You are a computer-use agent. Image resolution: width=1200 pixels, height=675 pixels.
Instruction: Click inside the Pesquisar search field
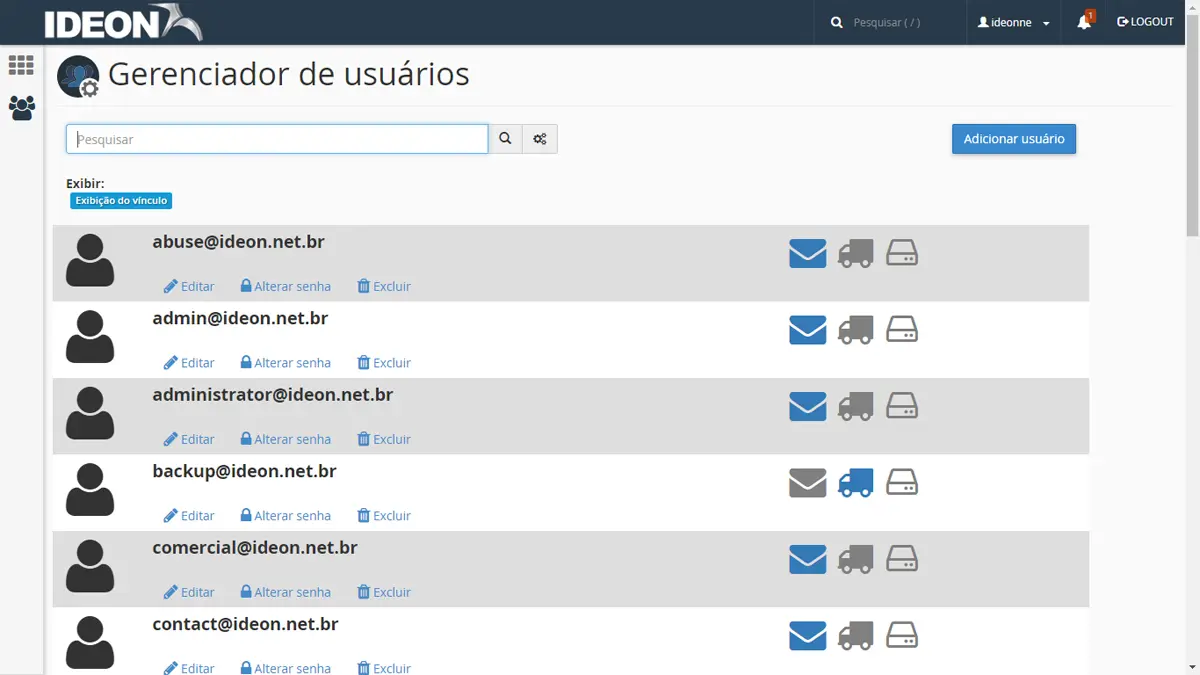276,138
